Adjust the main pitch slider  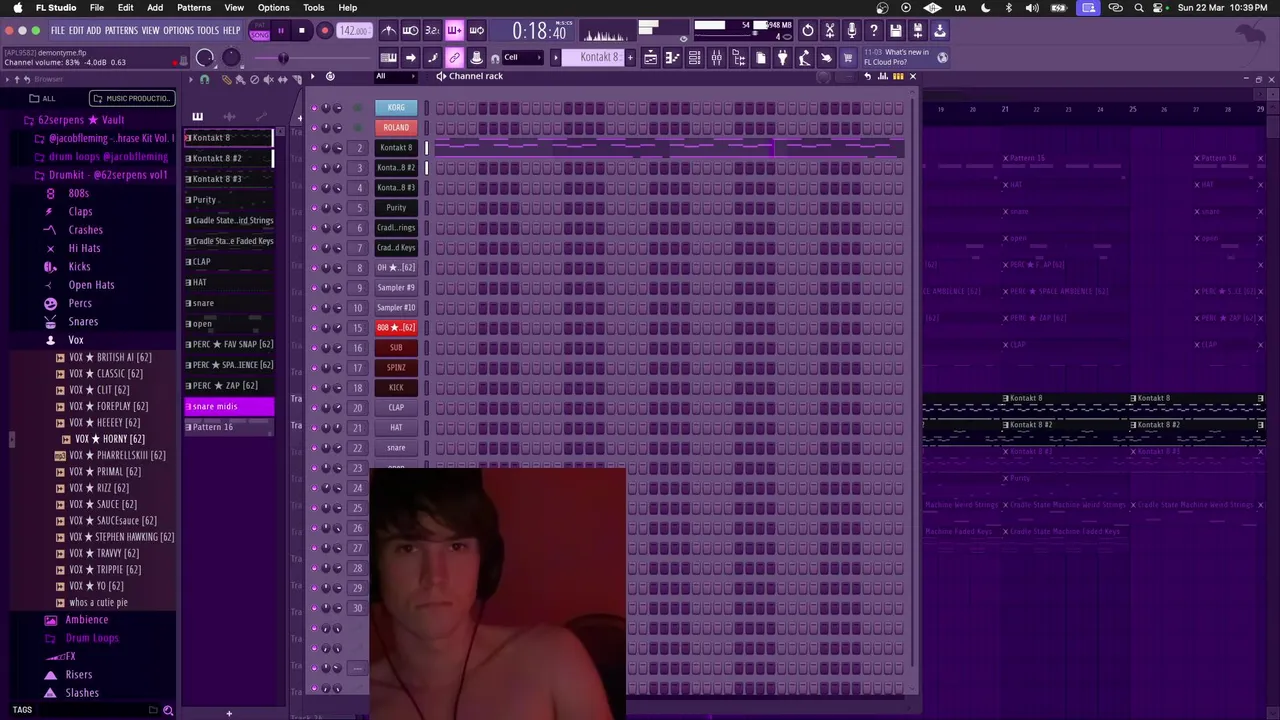click(310, 58)
